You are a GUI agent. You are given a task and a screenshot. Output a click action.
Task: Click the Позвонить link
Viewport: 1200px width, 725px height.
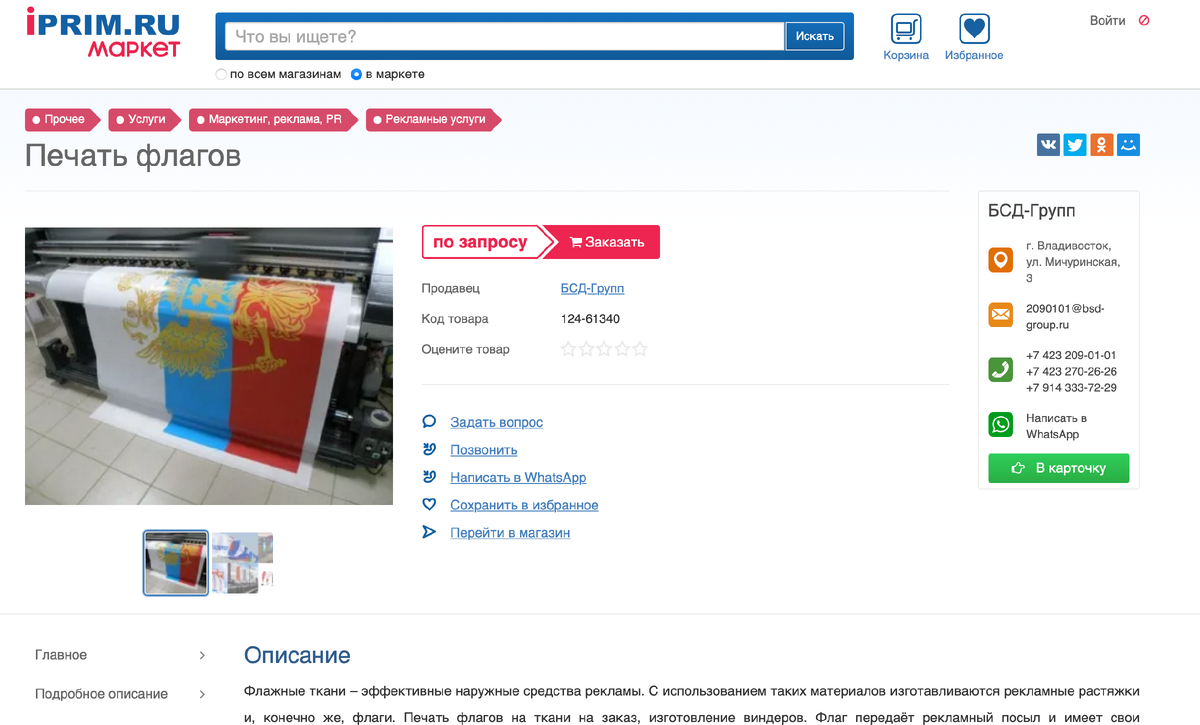pyautogui.click(x=483, y=450)
